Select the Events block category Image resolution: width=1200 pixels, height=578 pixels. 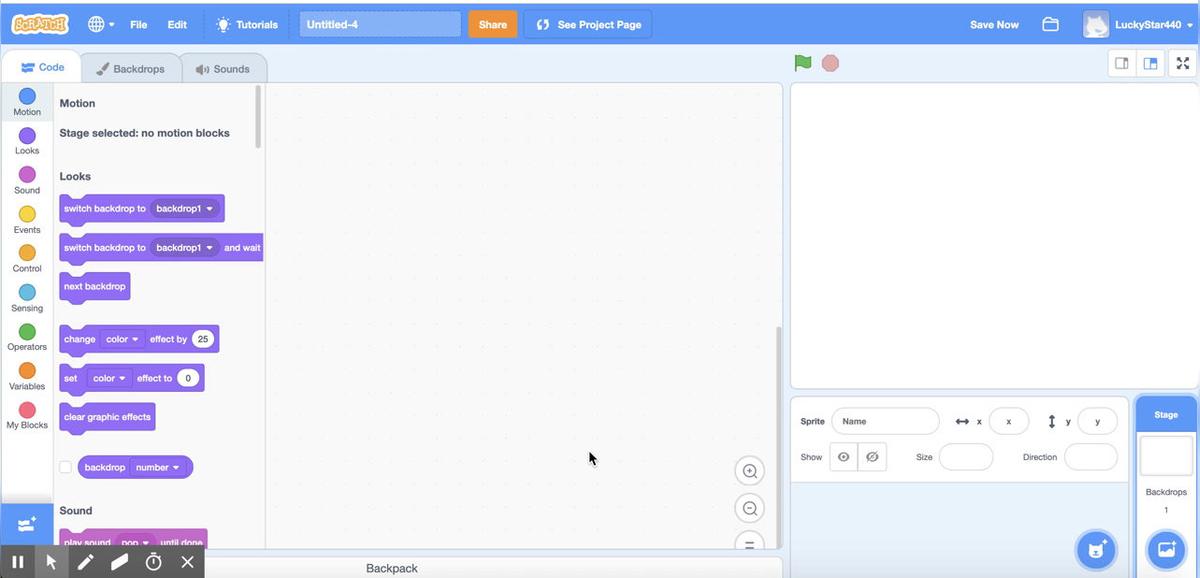[x=27, y=219]
